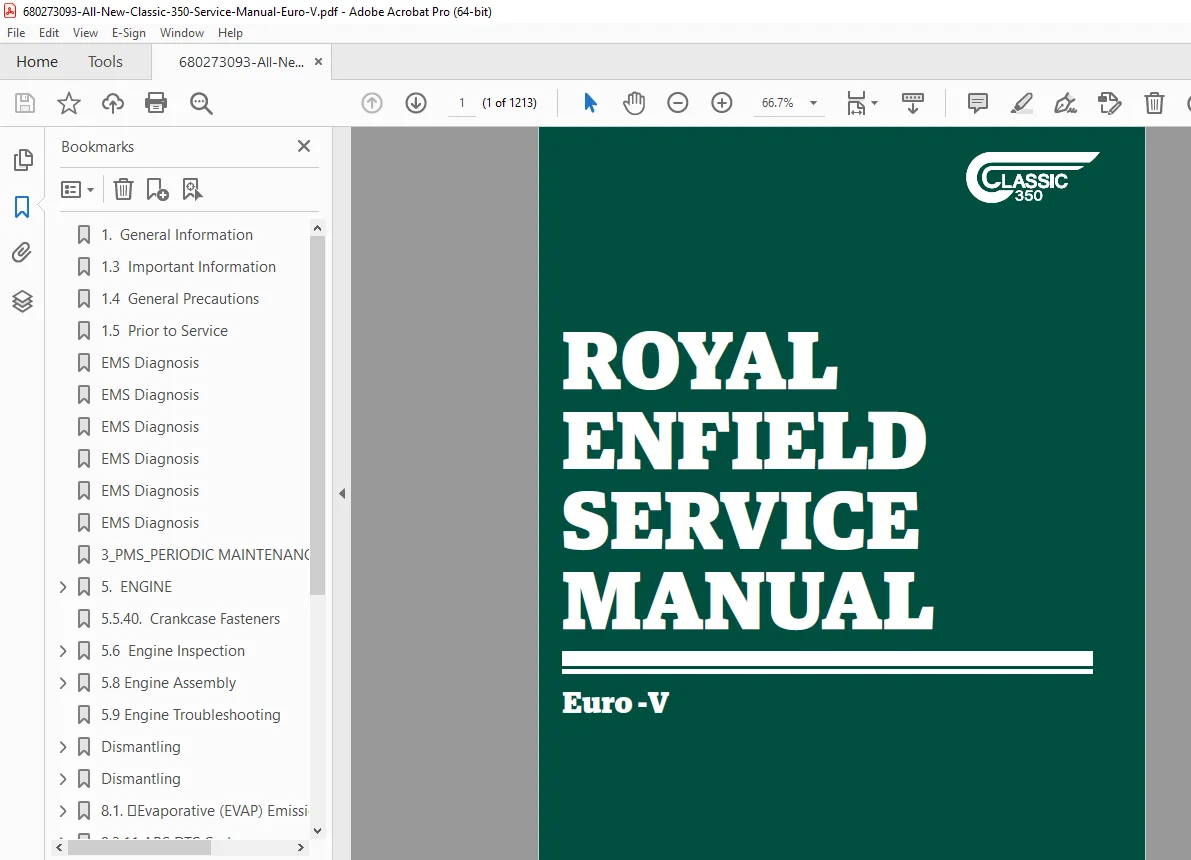Open the Find text magnifier icon
The width and height of the screenshot is (1191, 860).
[201, 103]
